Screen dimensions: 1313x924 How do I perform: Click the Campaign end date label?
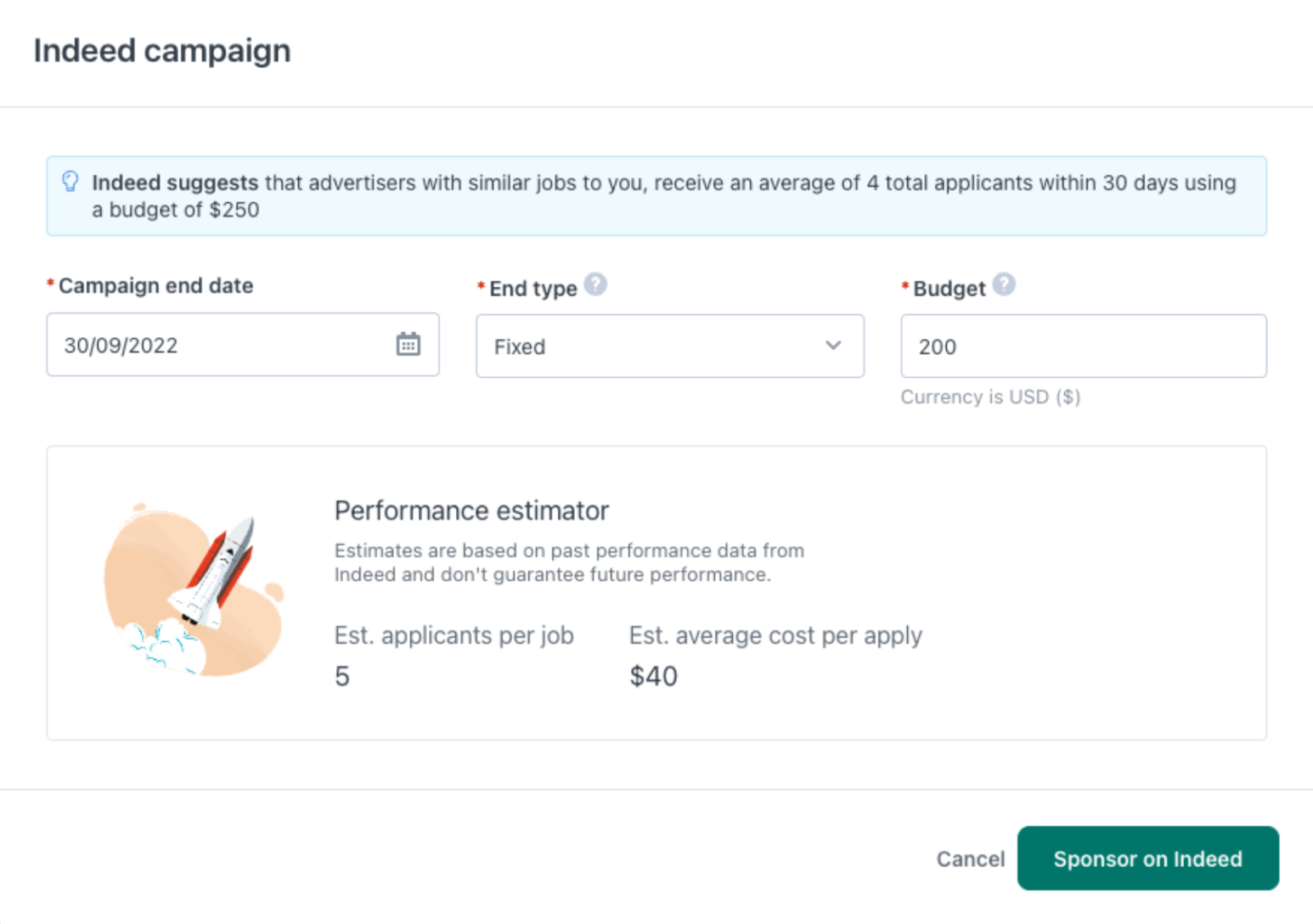pos(155,285)
